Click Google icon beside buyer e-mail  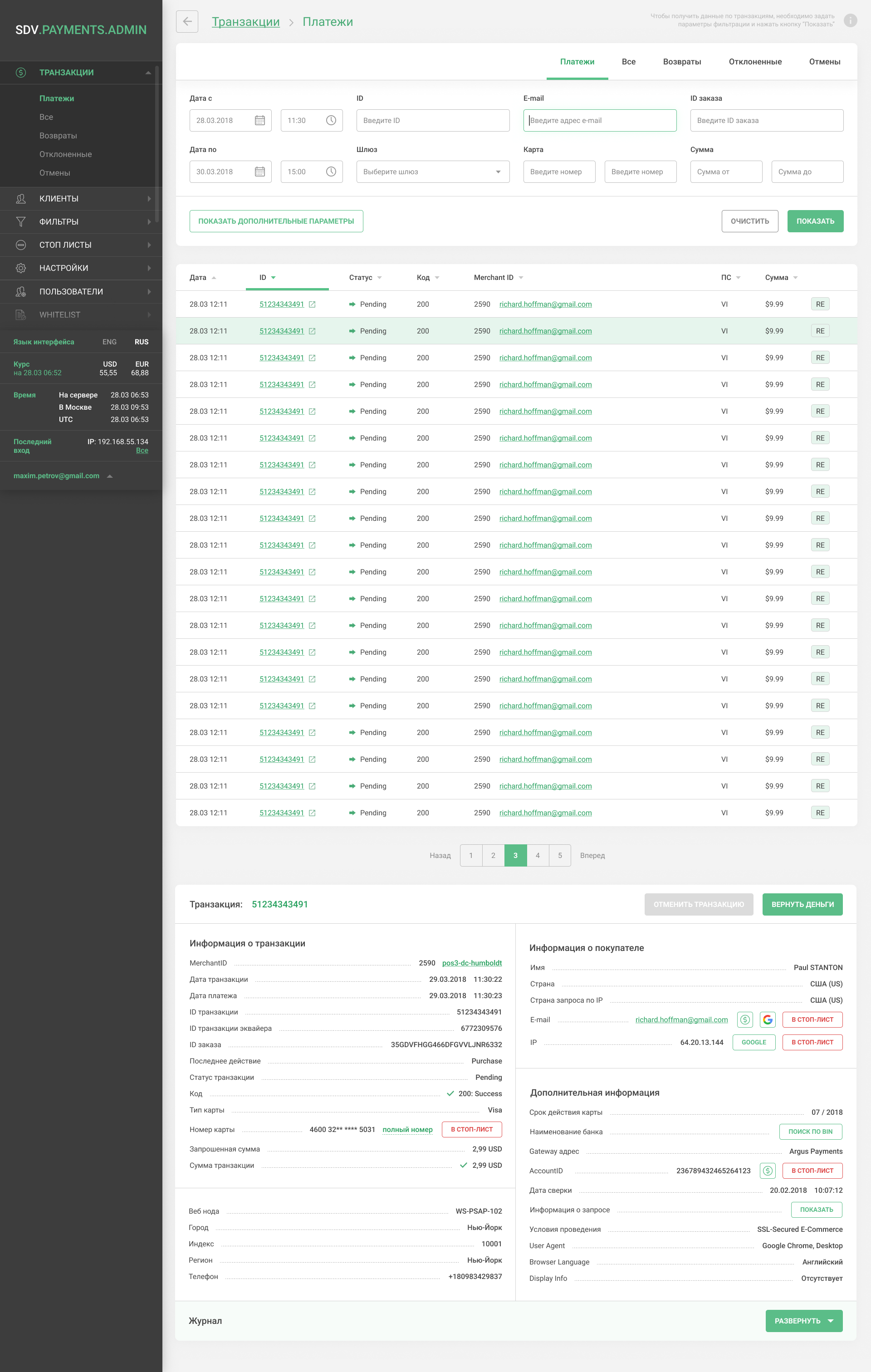tap(767, 1019)
